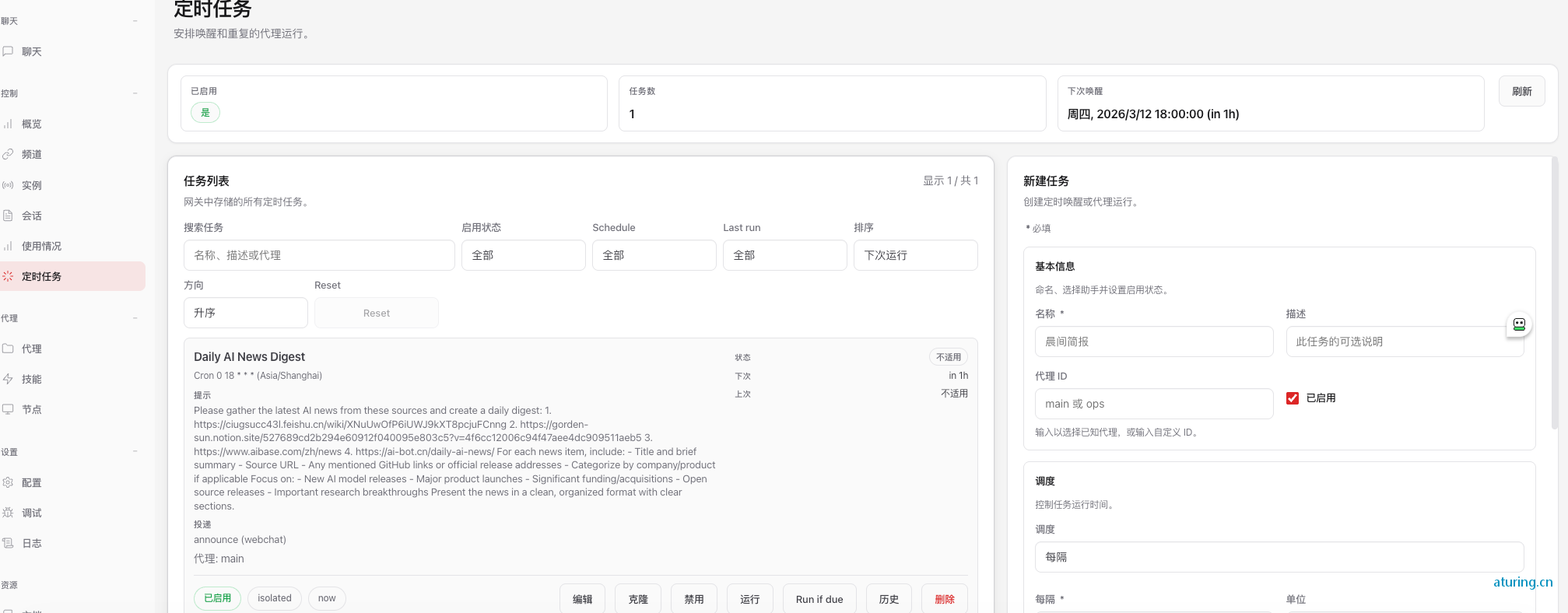This screenshot has width=1568, height=613.
Task: Collapse the 代理 sidebar section
Action: (135, 318)
